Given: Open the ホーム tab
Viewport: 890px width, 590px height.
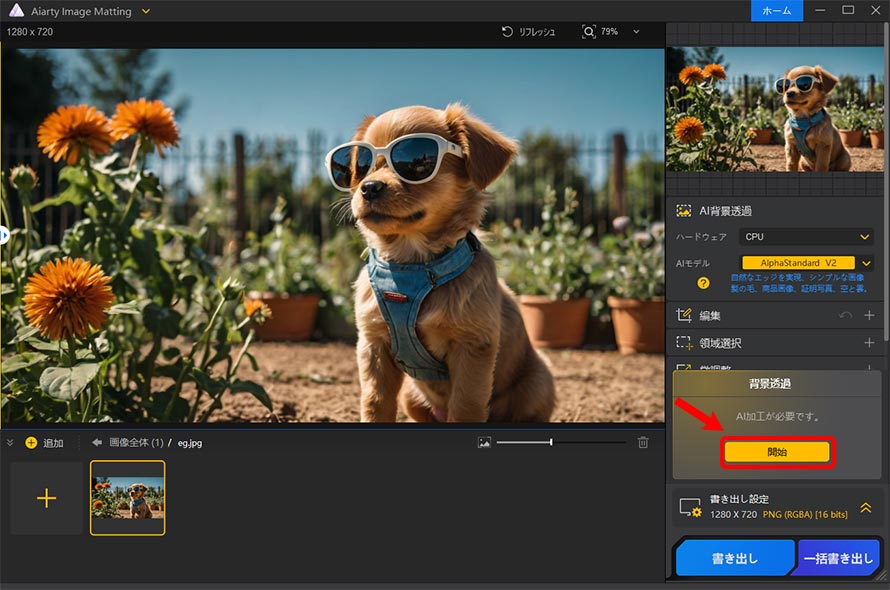Looking at the screenshot, I should pos(777,11).
